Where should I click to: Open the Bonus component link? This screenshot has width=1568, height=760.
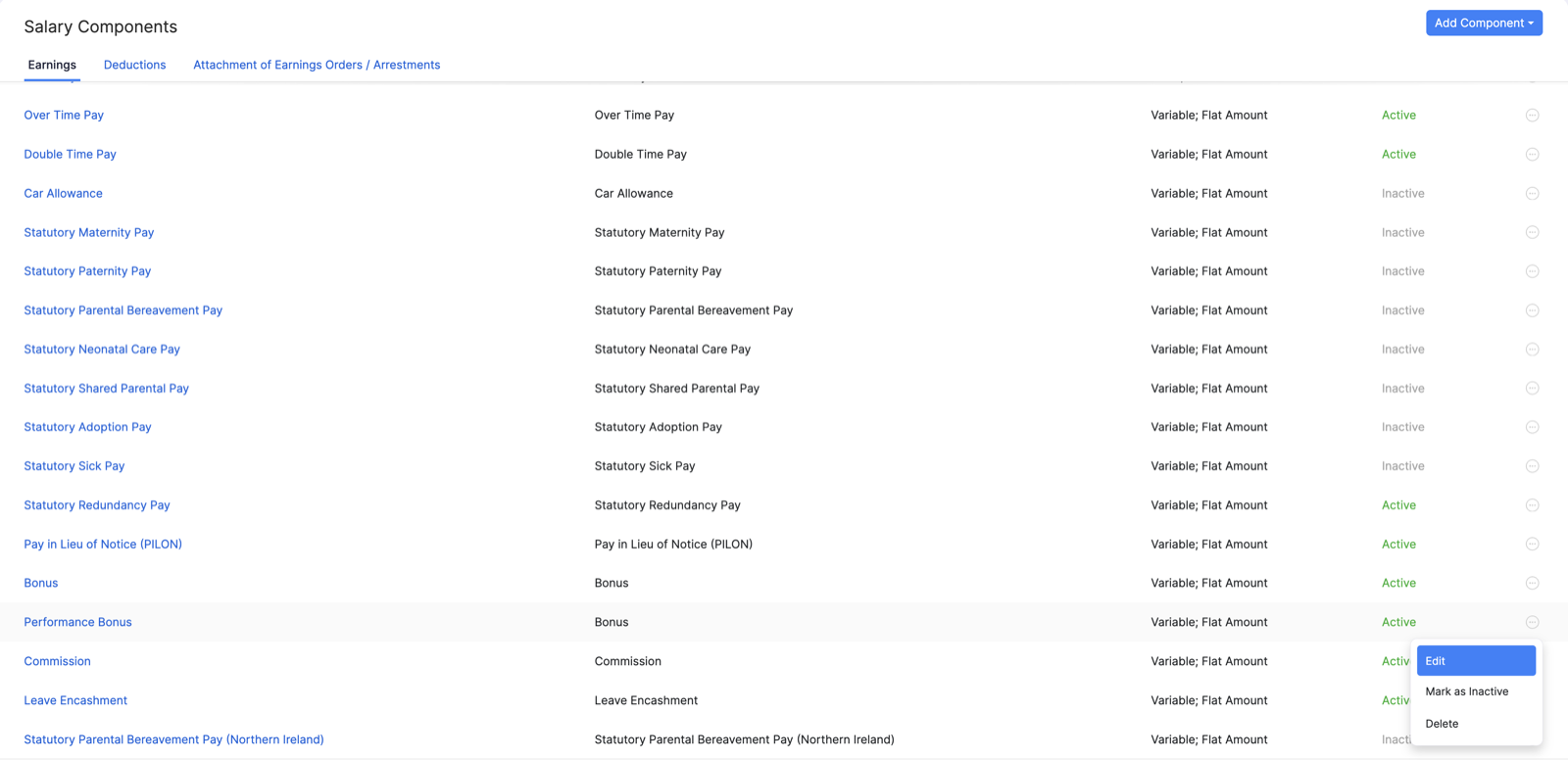point(41,584)
